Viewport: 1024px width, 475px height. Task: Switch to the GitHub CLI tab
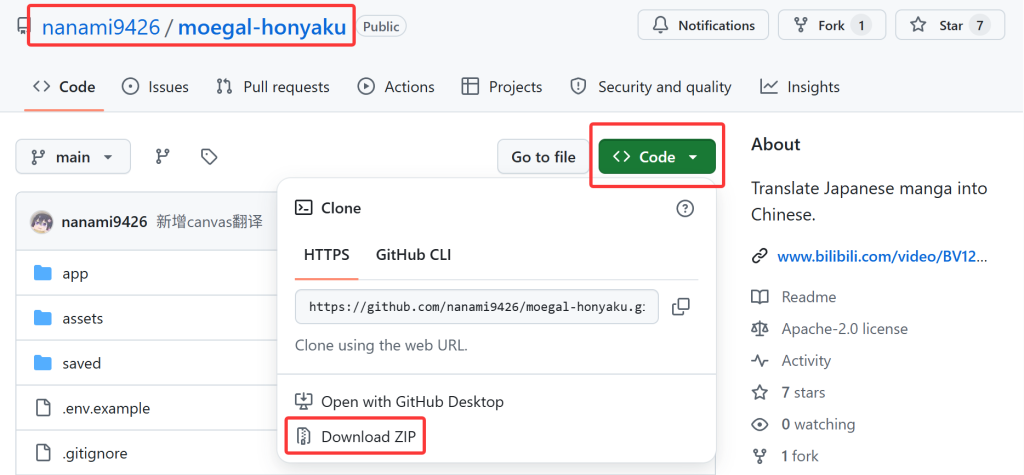413,255
